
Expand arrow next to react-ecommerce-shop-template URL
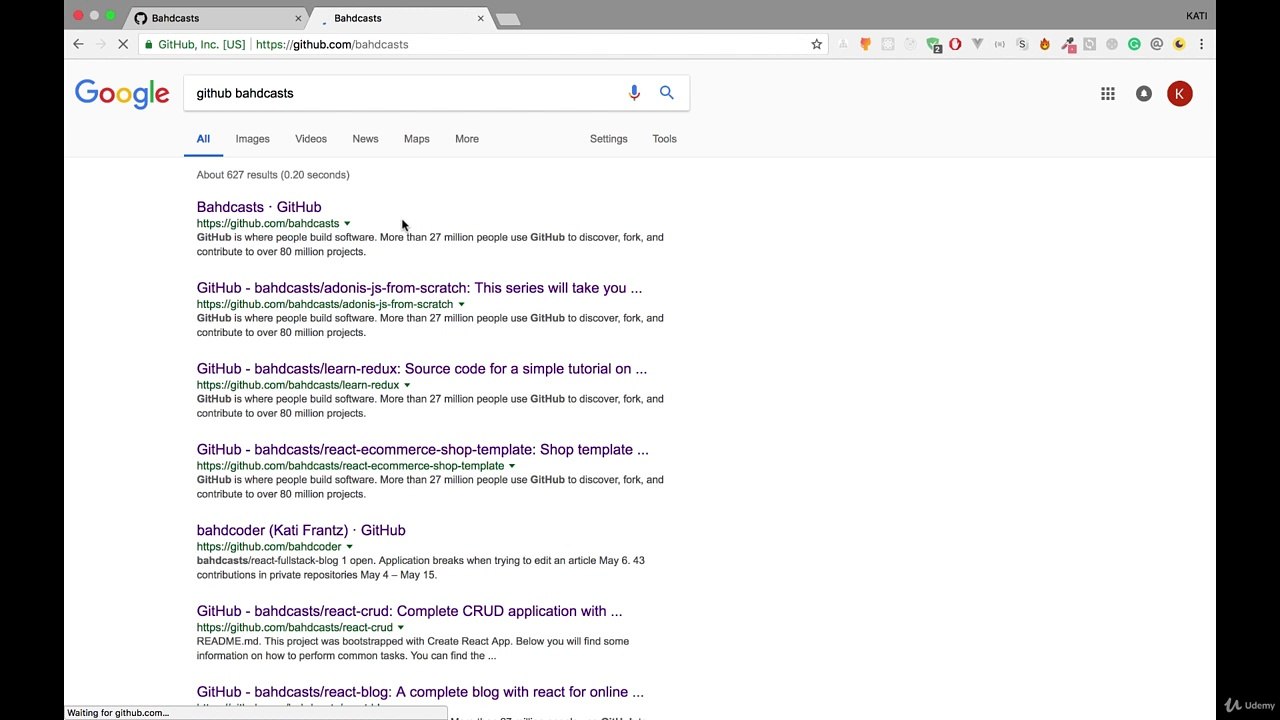[x=512, y=466]
